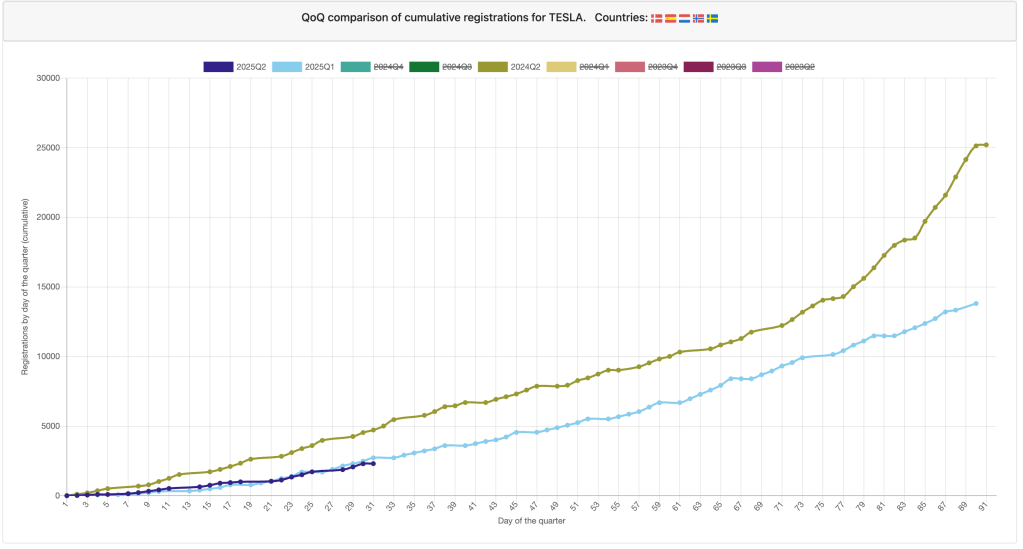The height and width of the screenshot is (549, 1023).
Task: Toggle the 2025Q1 legend entry
Action: 304,66
